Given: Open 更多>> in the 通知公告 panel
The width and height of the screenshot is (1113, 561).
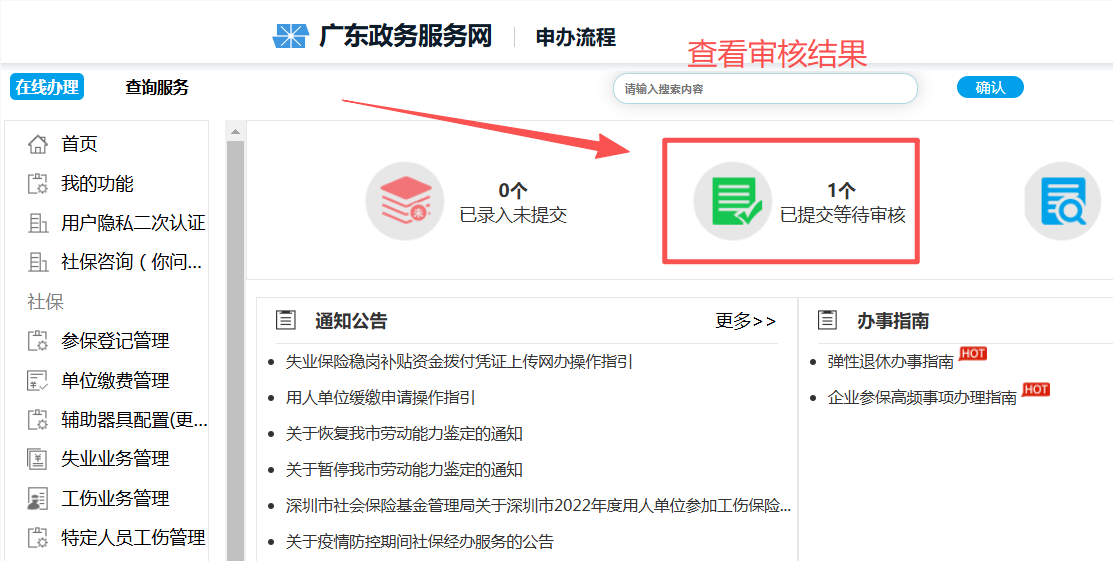Looking at the screenshot, I should [745, 321].
